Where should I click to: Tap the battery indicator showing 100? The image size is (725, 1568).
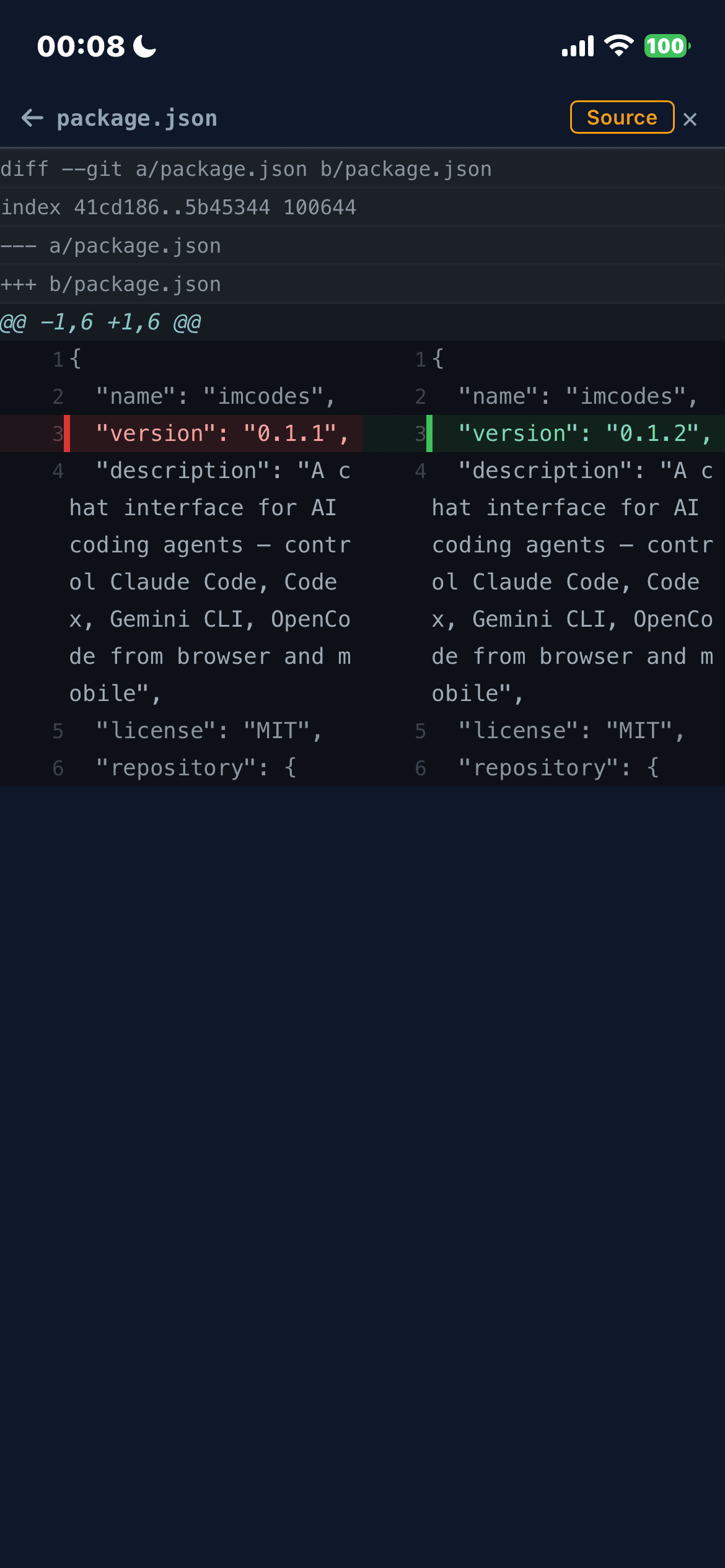(x=667, y=46)
